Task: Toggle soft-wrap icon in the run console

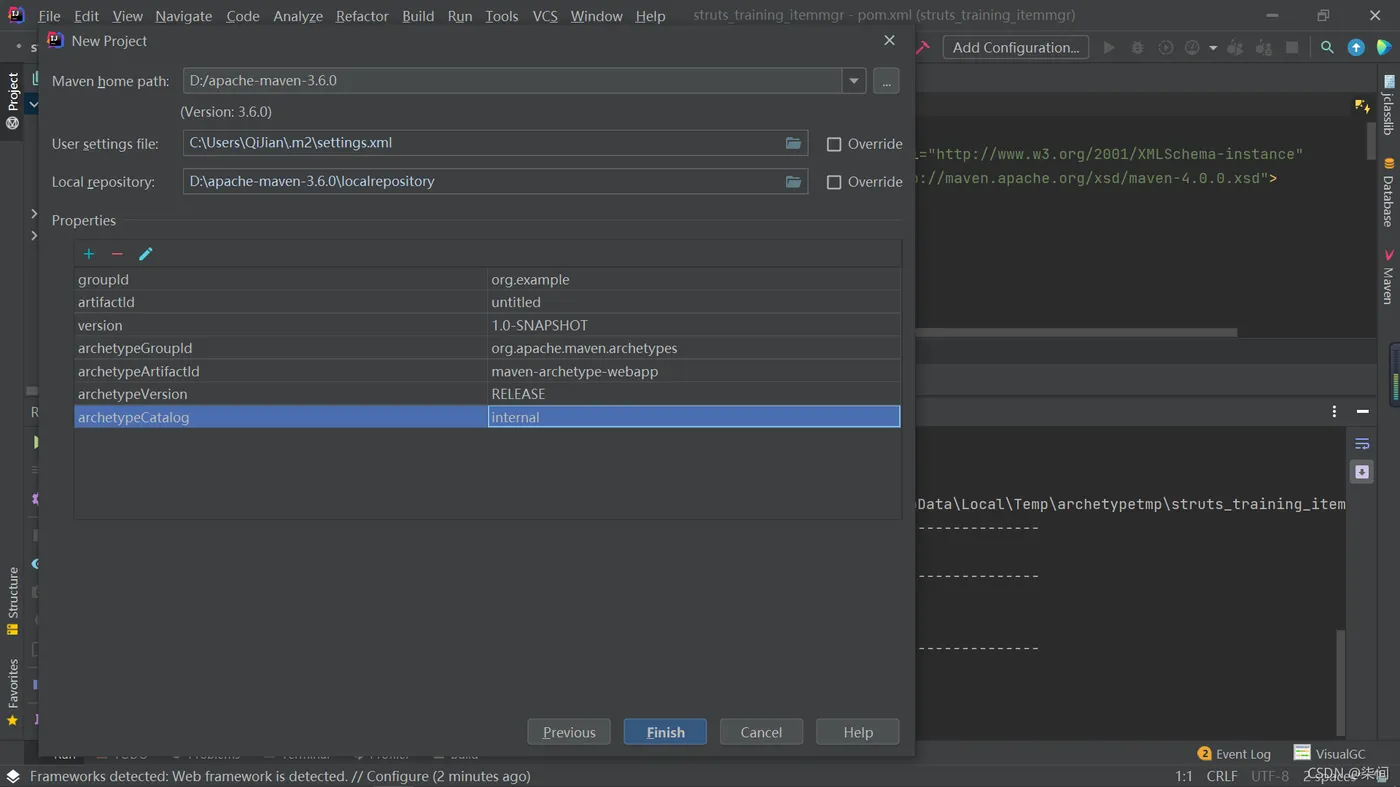Action: (x=1362, y=444)
